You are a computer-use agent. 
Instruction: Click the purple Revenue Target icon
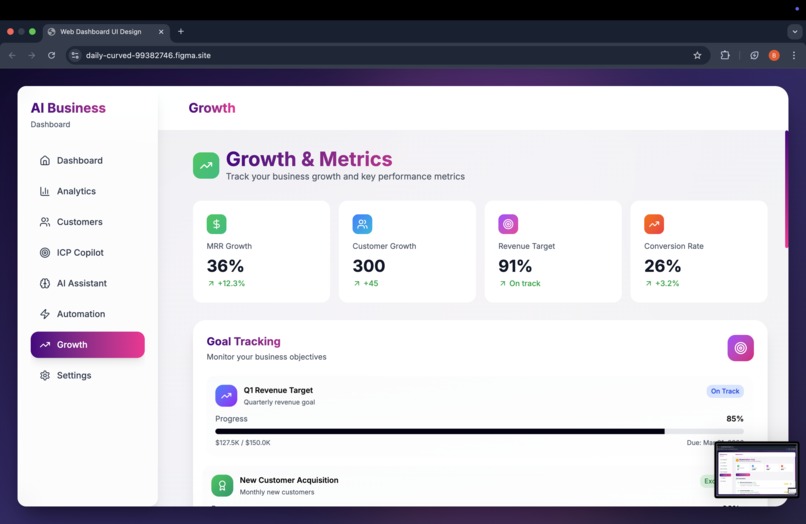(x=508, y=224)
